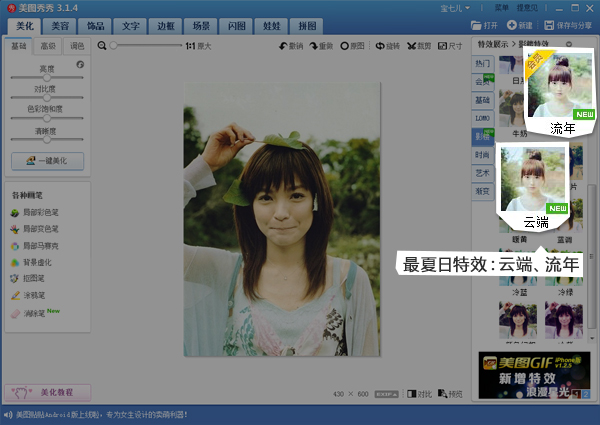Click the 重做 redo icon
Viewport: 600px width, 425px height.
coord(314,46)
